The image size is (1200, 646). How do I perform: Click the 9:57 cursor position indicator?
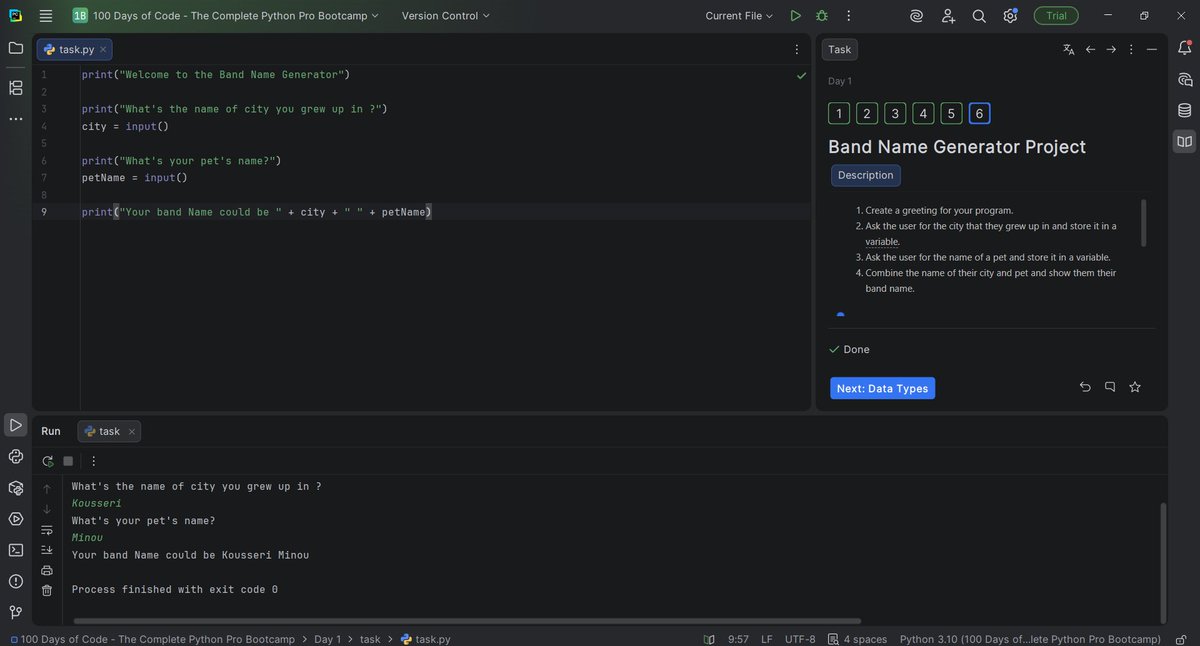(x=738, y=639)
